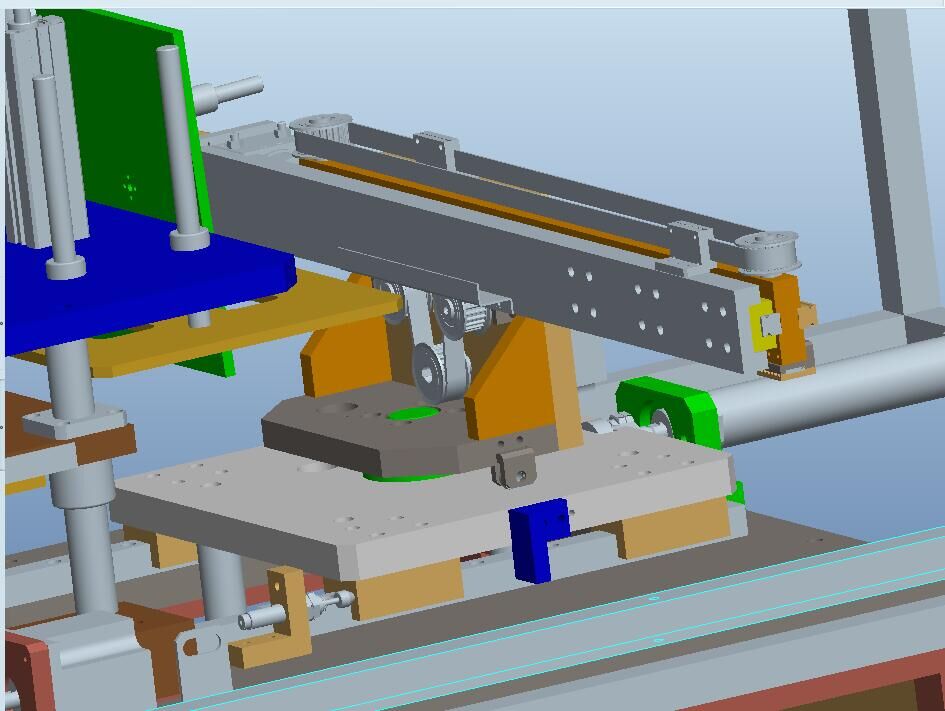The image size is (945, 711).
Task: Select the dark green vertical panel
Action: pos(130,121)
